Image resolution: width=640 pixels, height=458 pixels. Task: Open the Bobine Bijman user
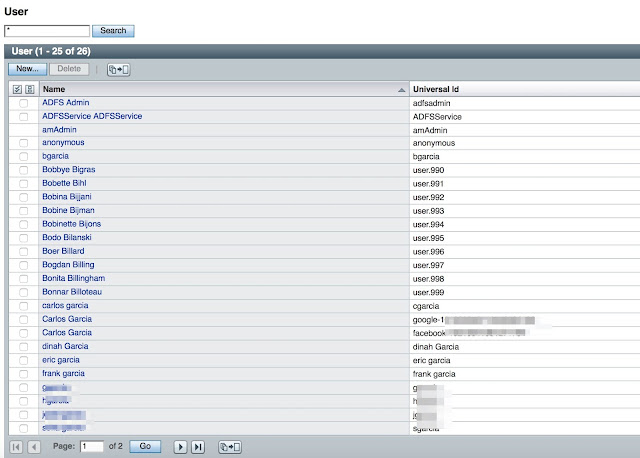[x=68, y=210]
